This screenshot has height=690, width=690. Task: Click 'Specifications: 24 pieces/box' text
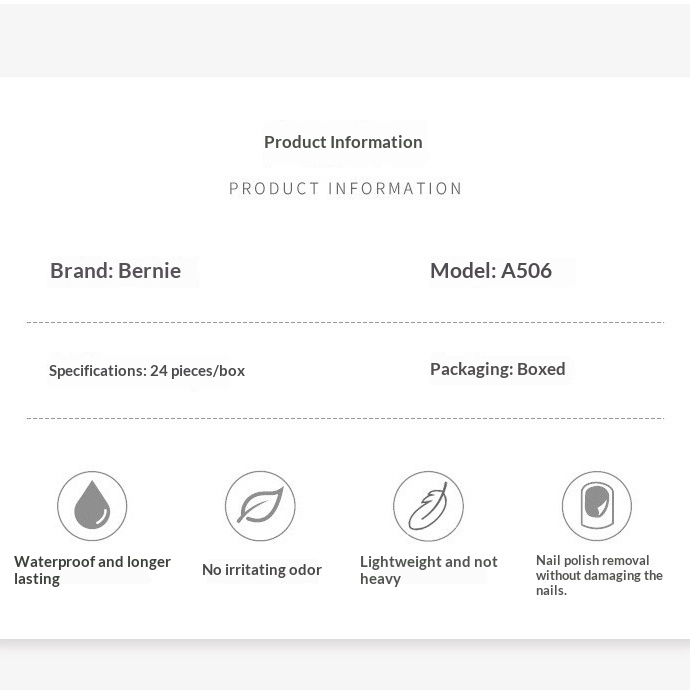147,371
